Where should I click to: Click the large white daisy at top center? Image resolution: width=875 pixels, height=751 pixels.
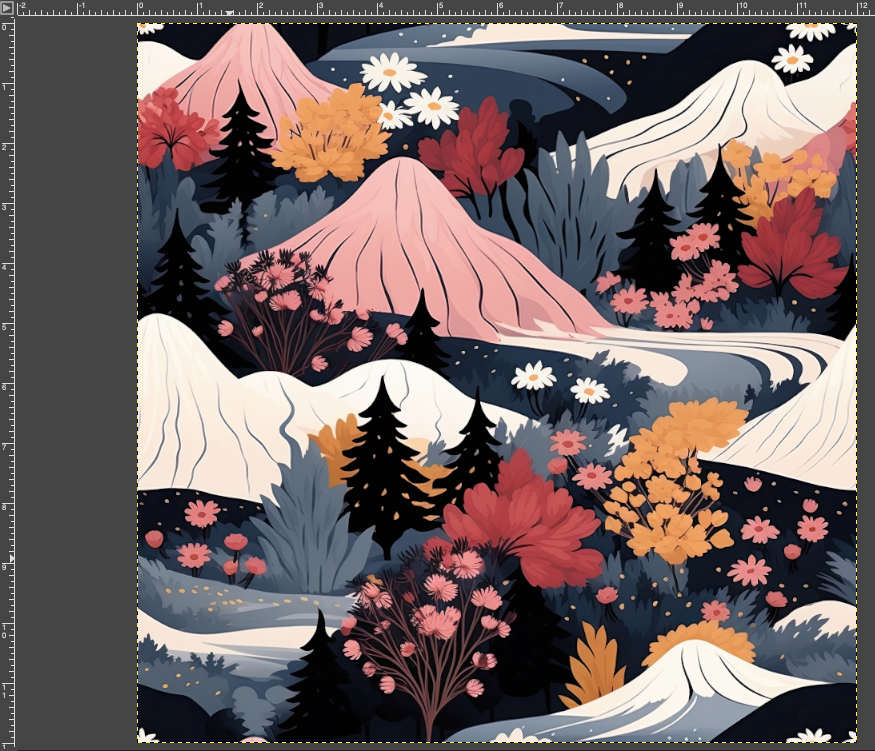coord(393,72)
